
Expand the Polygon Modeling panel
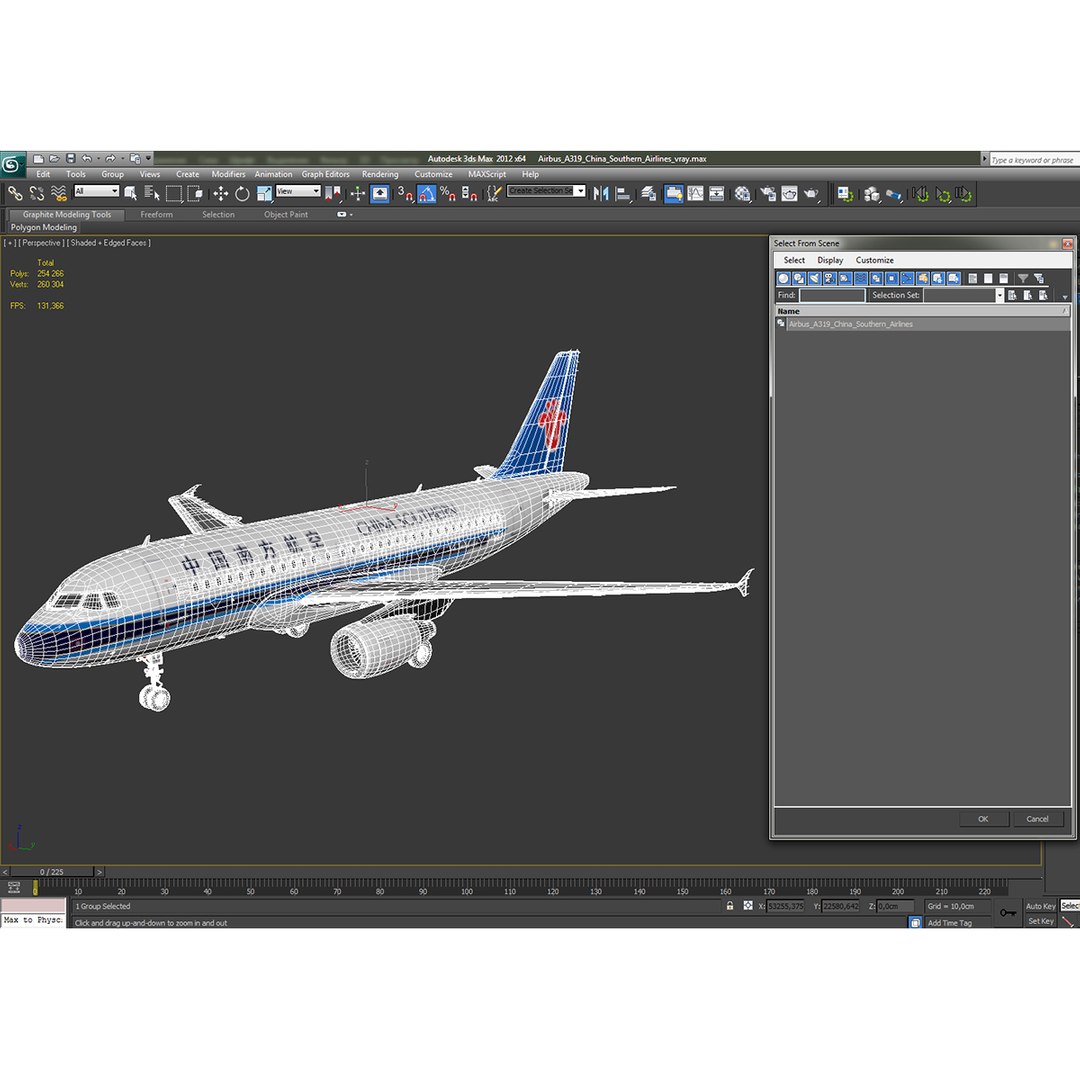[43, 227]
